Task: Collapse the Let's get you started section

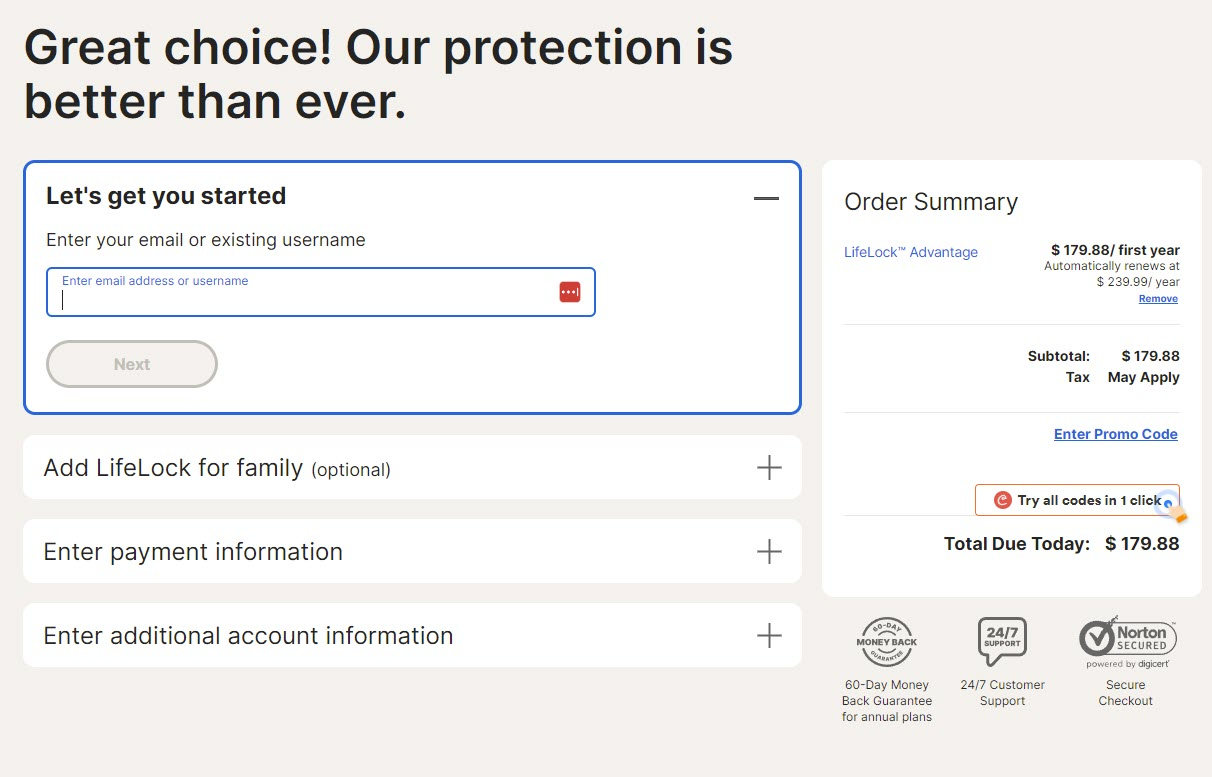Action: [x=766, y=198]
